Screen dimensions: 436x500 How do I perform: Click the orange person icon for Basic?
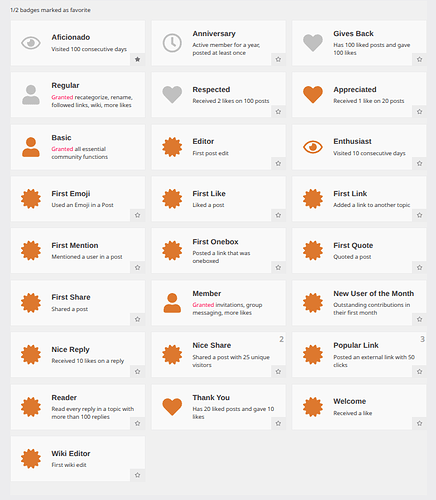(x=31, y=147)
